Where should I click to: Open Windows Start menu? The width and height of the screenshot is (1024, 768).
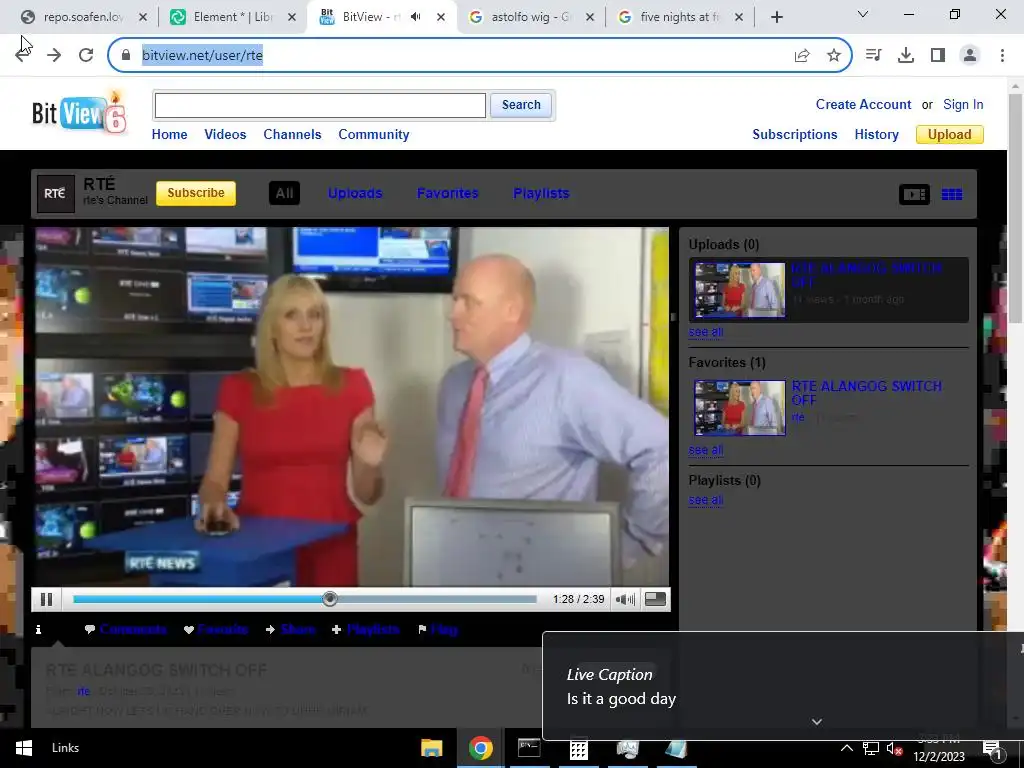[24, 748]
